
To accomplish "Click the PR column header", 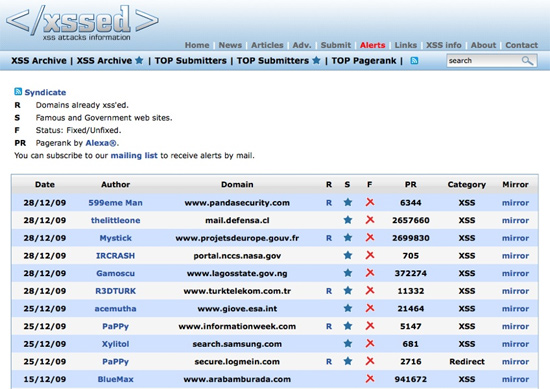I will click(410, 185).
